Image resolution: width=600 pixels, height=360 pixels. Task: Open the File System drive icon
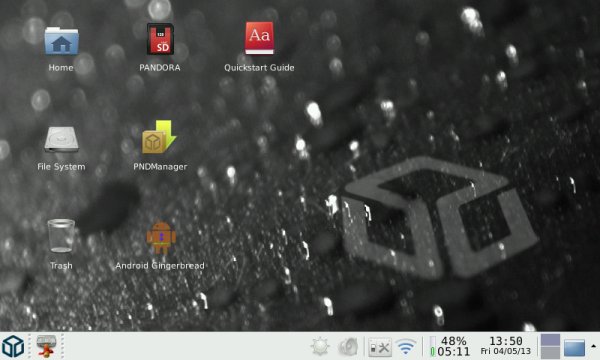click(61, 140)
